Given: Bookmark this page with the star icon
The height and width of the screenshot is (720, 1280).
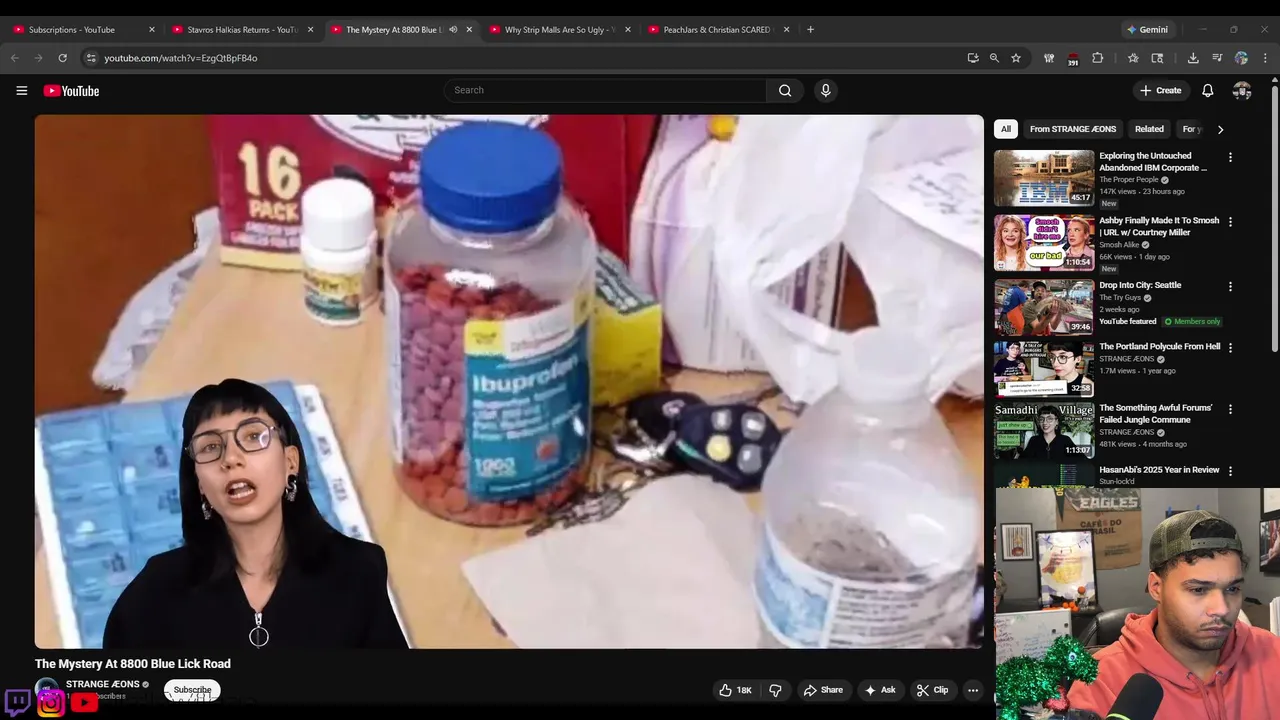Looking at the screenshot, I should (1016, 58).
